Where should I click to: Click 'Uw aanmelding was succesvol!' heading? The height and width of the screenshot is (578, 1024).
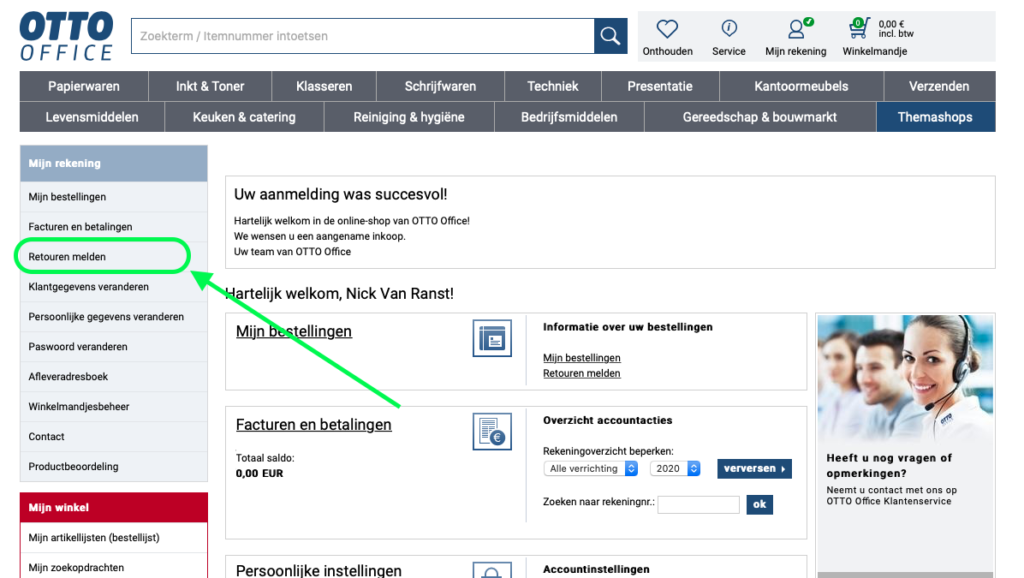tap(341, 195)
